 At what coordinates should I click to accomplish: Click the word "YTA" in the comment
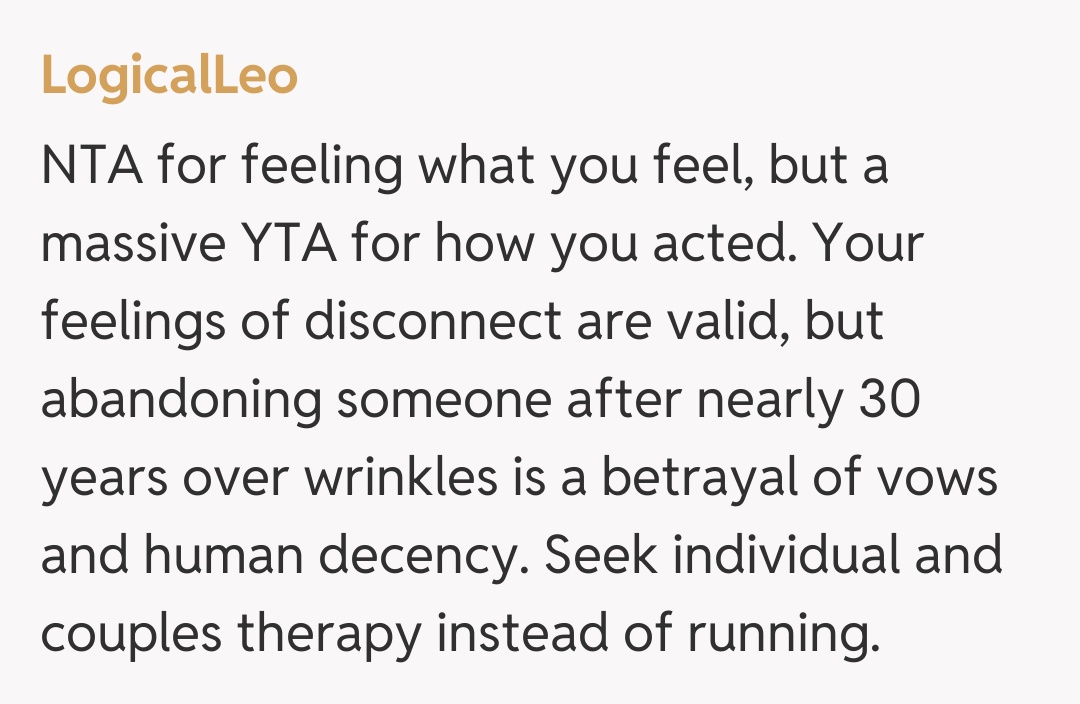click(x=275, y=245)
